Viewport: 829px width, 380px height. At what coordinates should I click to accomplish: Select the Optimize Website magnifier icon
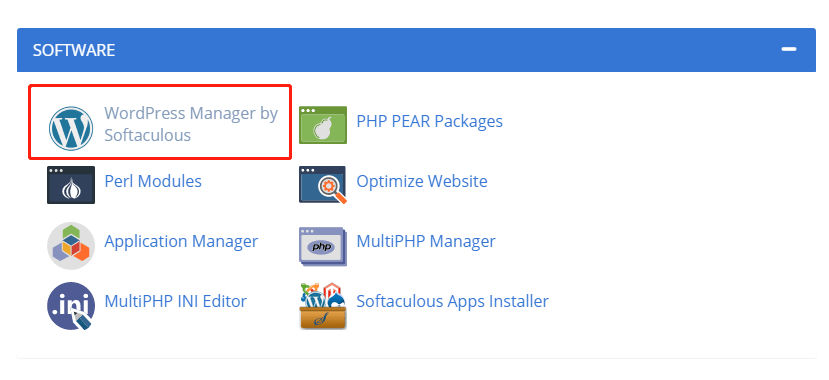pos(323,185)
